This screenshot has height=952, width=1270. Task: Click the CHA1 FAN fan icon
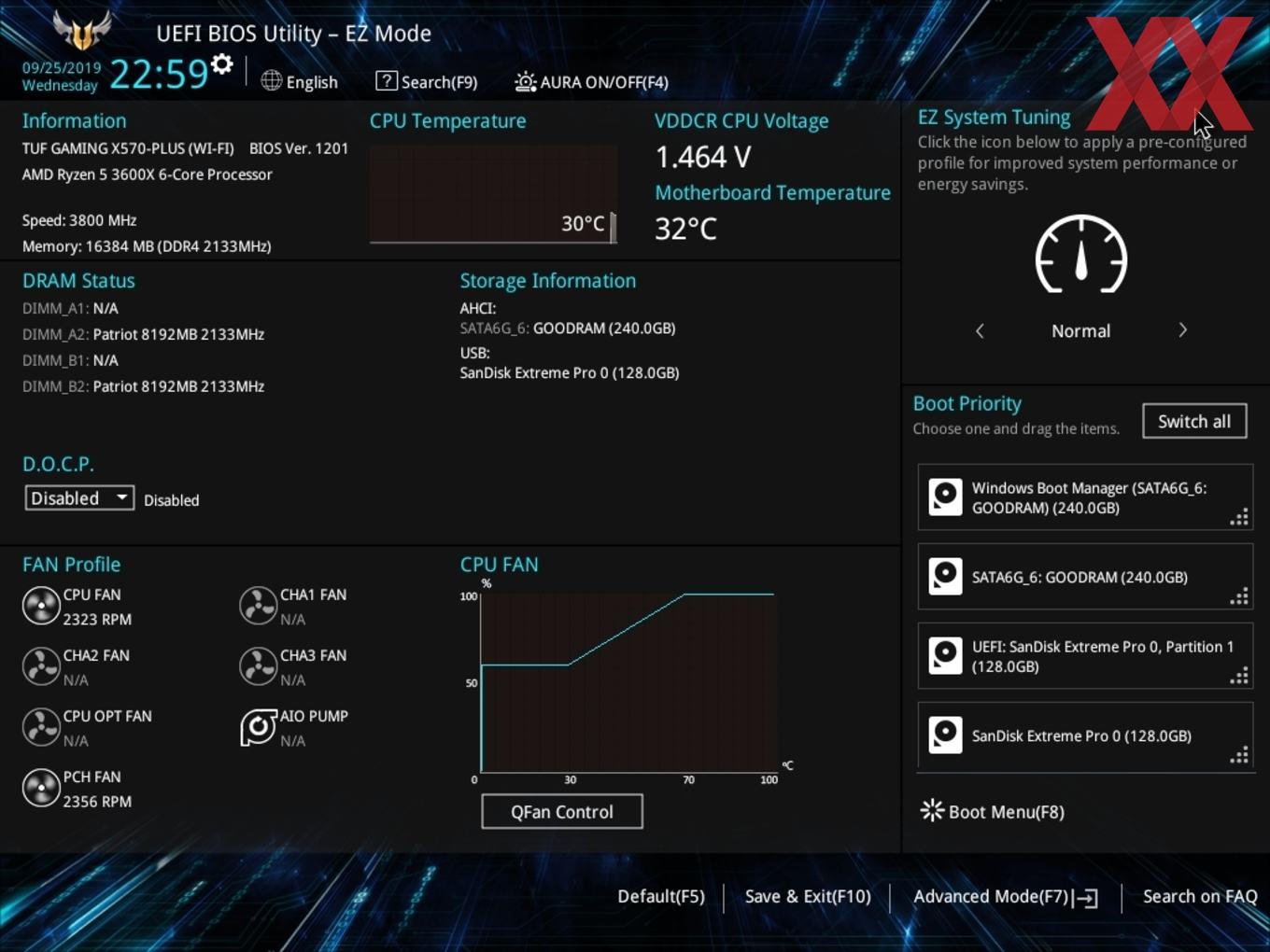[258, 606]
